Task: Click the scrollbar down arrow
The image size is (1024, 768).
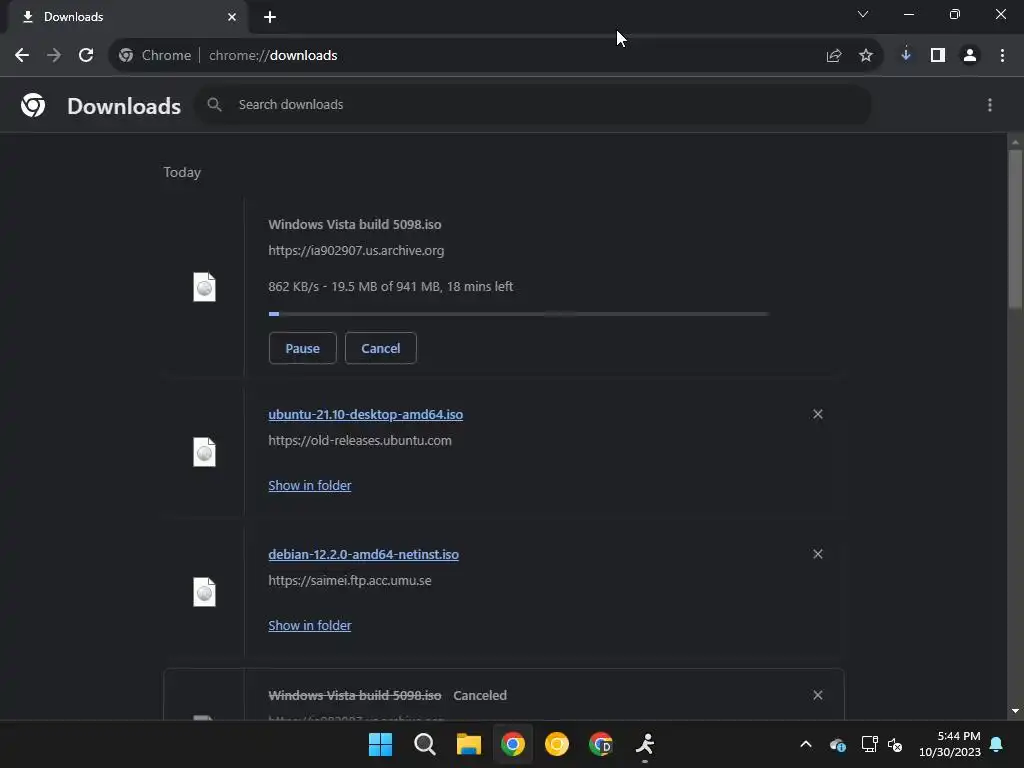Action: [1015, 711]
